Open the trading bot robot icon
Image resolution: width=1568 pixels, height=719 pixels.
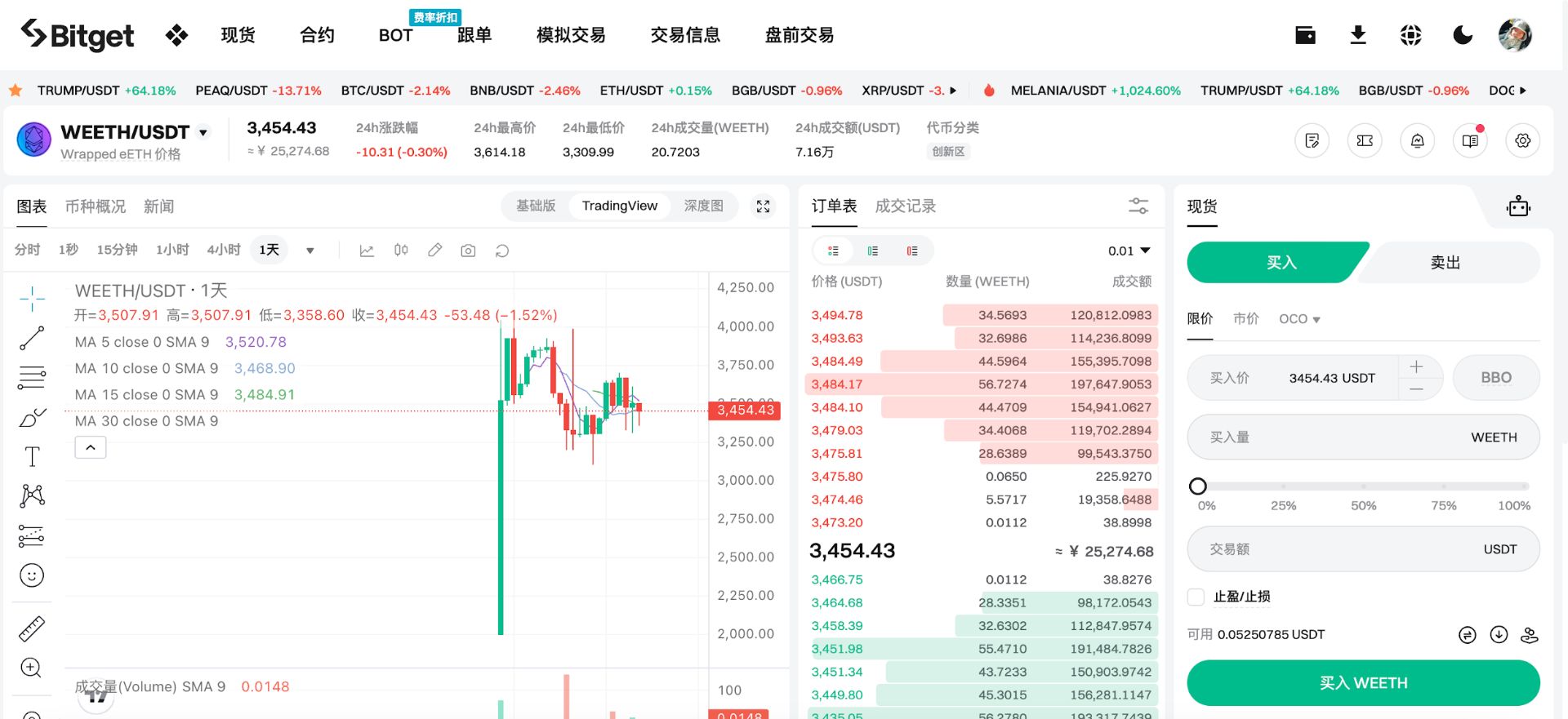point(1518,206)
